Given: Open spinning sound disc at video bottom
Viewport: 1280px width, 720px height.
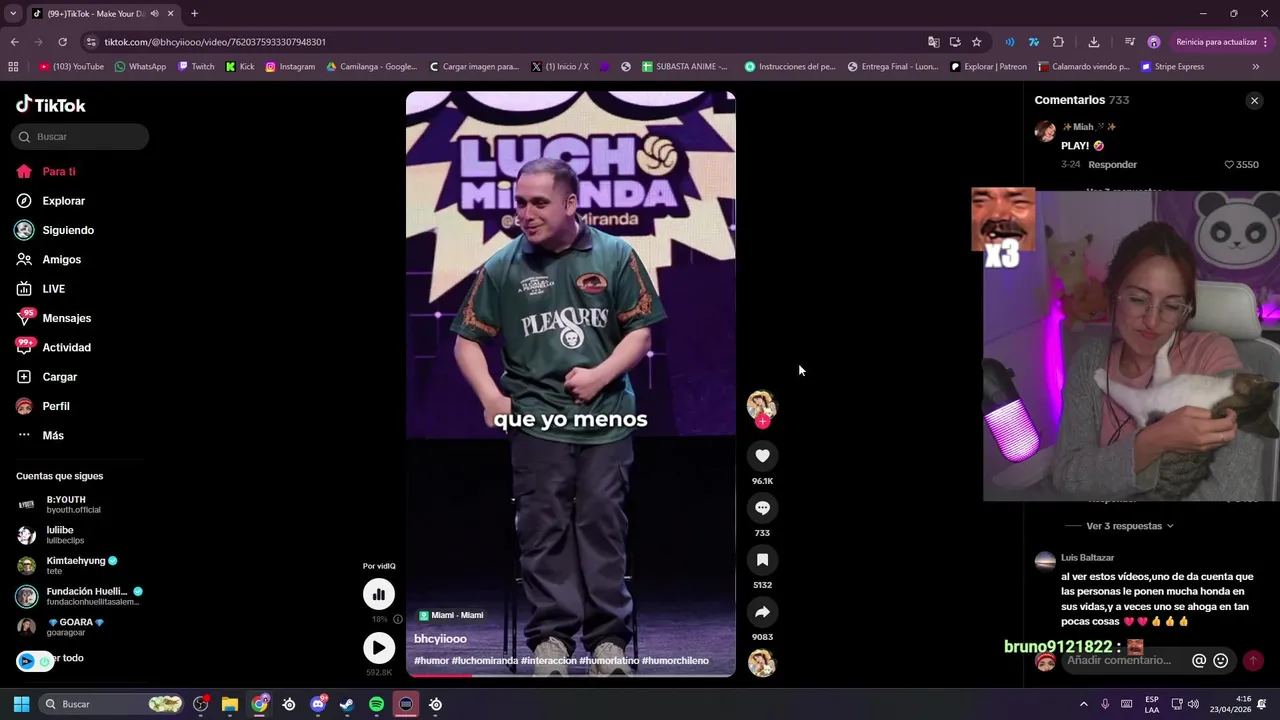Looking at the screenshot, I should pos(762,663).
